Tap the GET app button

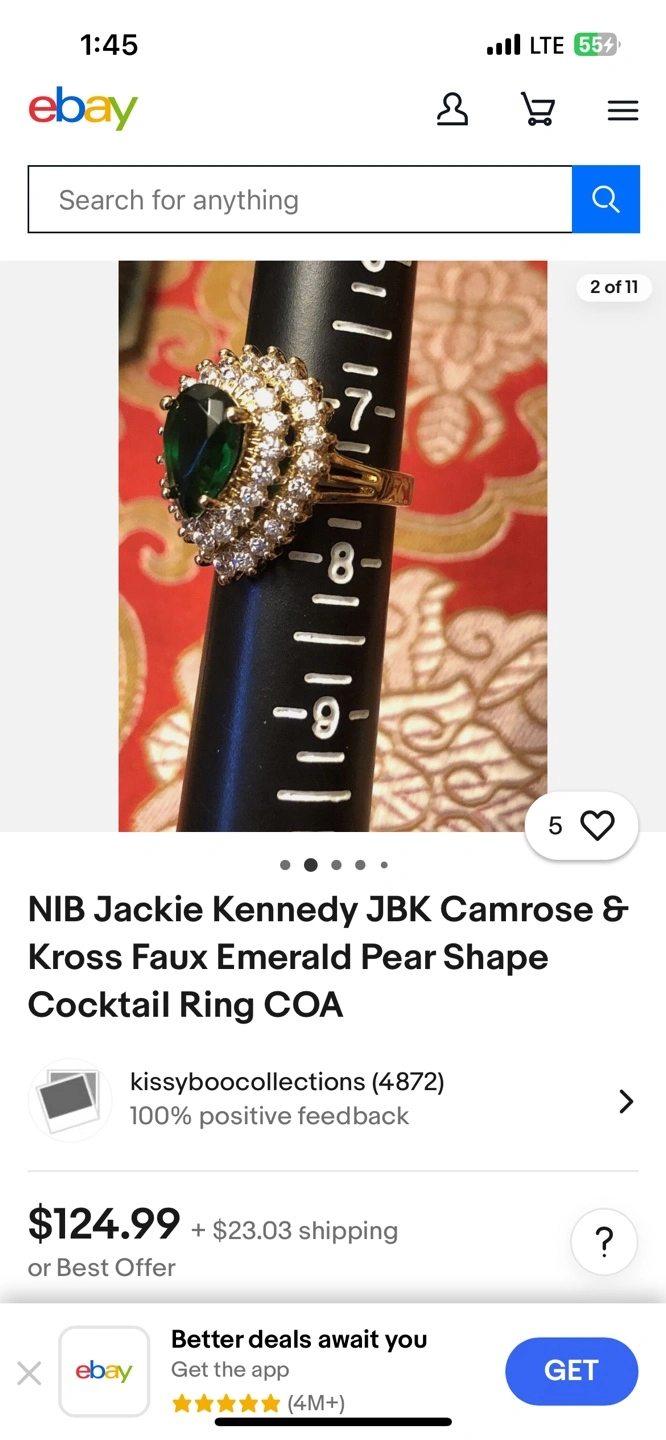(572, 1371)
